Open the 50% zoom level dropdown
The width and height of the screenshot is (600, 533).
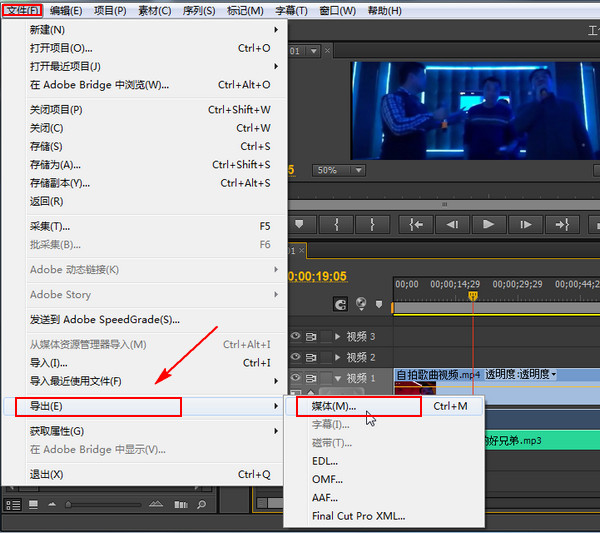tap(359, 170)
